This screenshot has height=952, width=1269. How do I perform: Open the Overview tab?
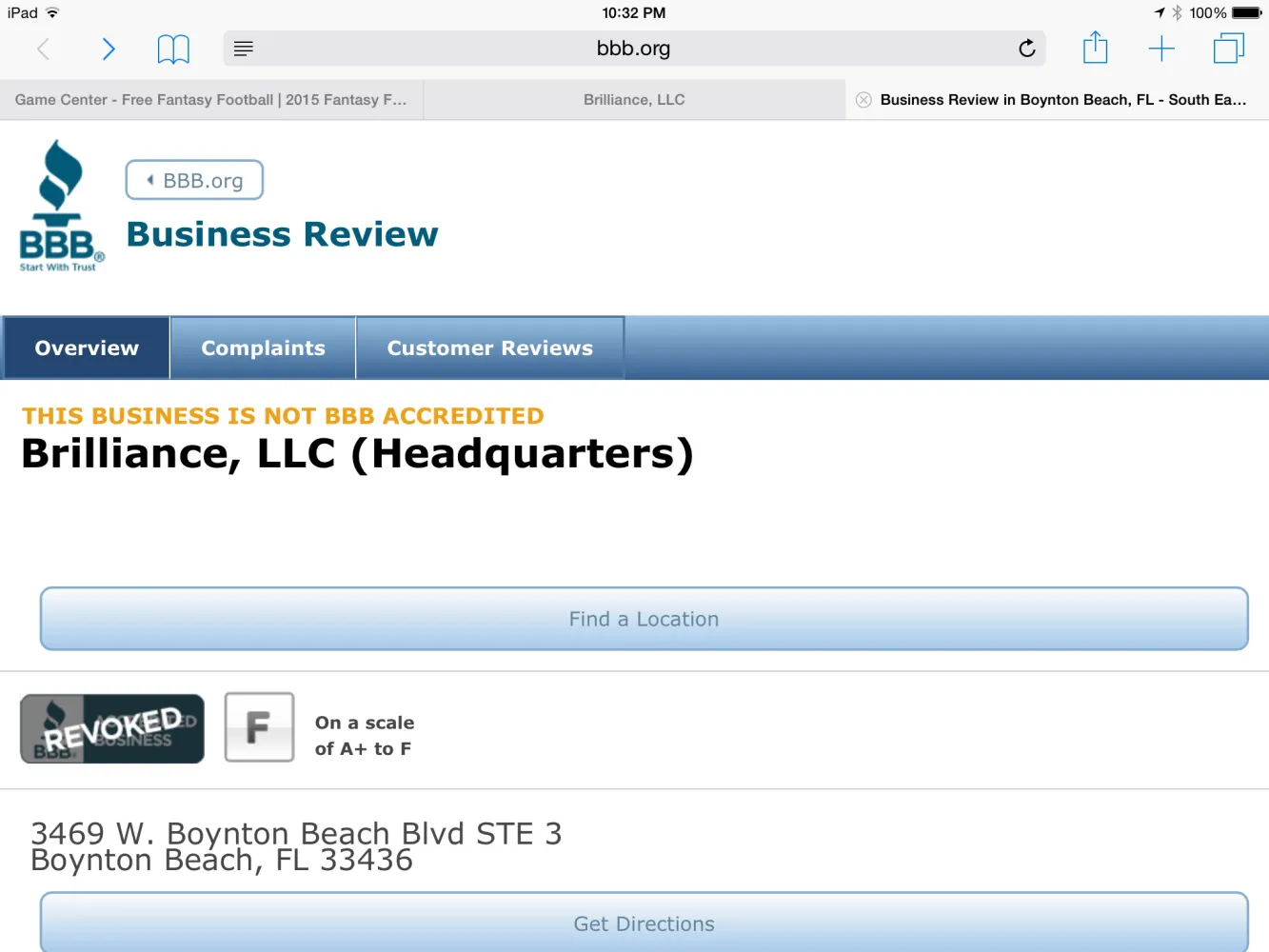pos(87,348)
